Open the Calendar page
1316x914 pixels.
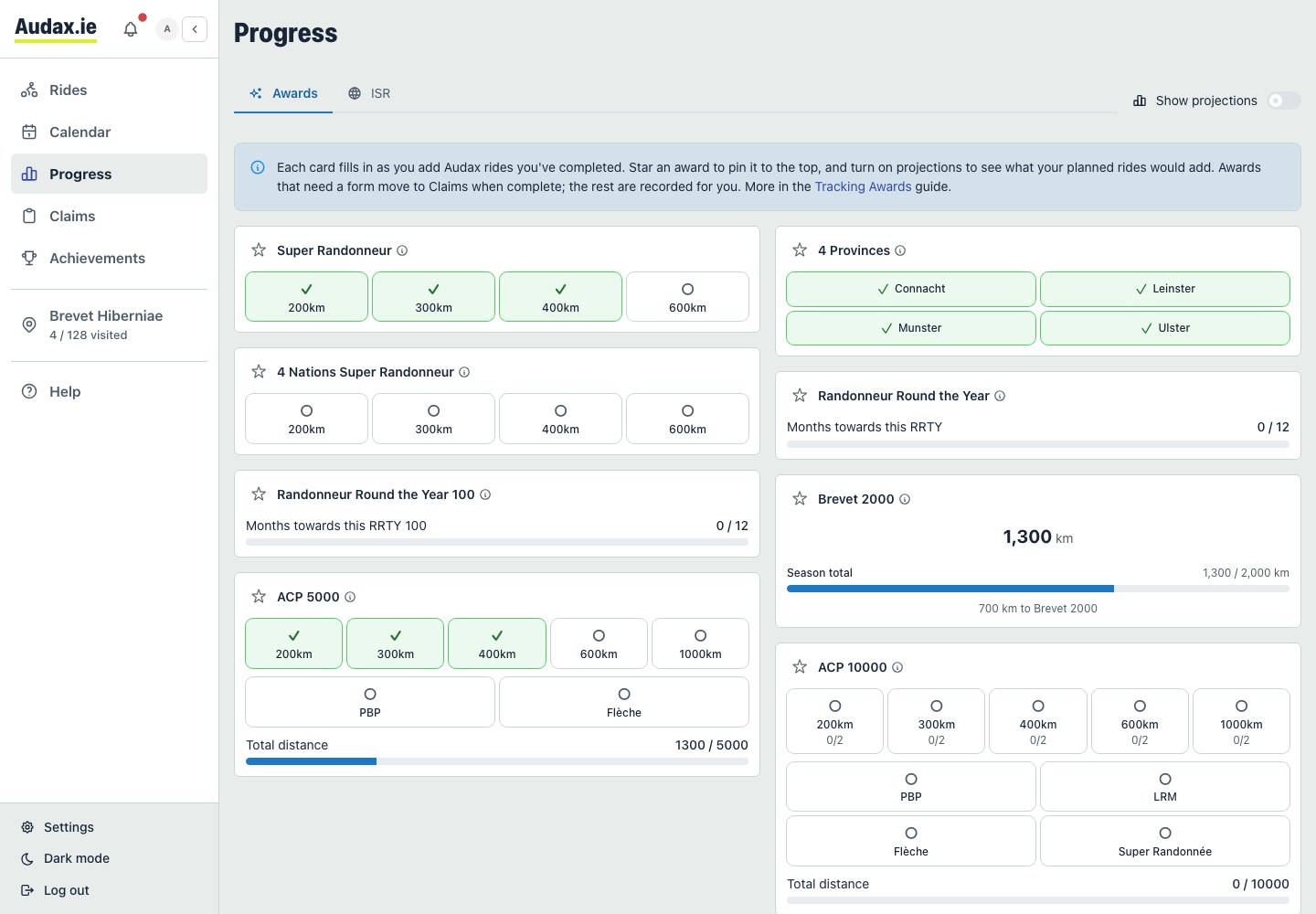tap(109, 132)
